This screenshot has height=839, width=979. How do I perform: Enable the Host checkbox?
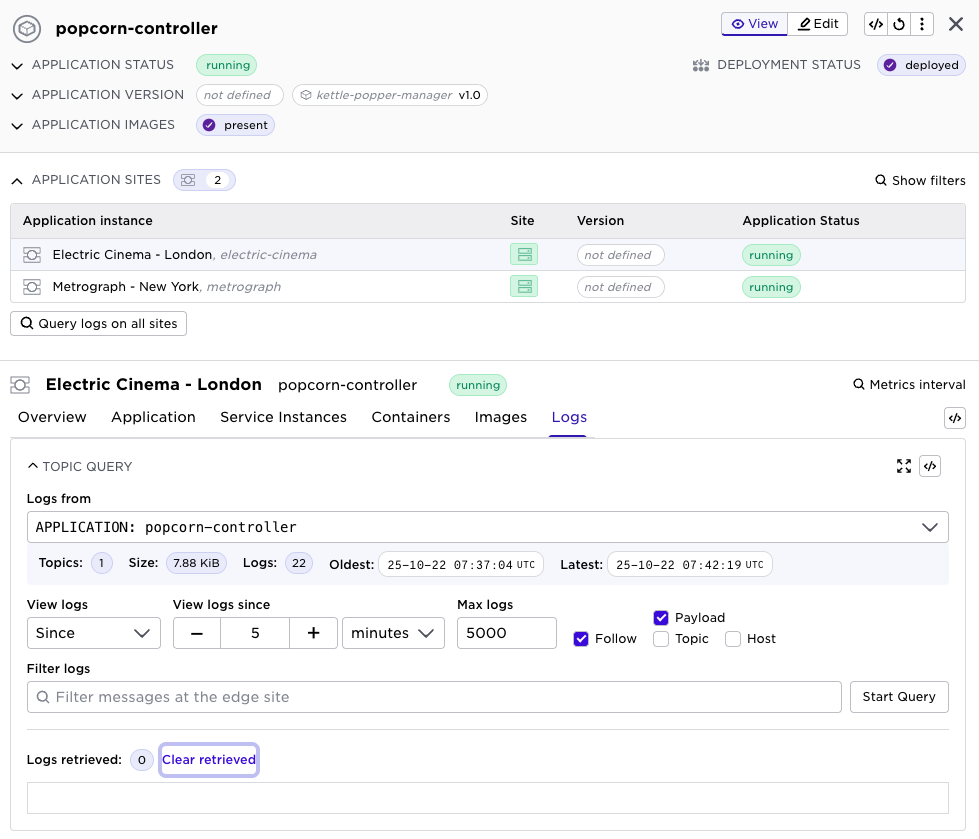tap(733, 639)
